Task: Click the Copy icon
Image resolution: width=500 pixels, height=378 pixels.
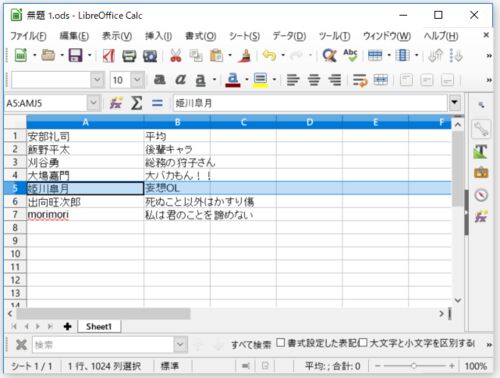Action: tap(196, 55)
